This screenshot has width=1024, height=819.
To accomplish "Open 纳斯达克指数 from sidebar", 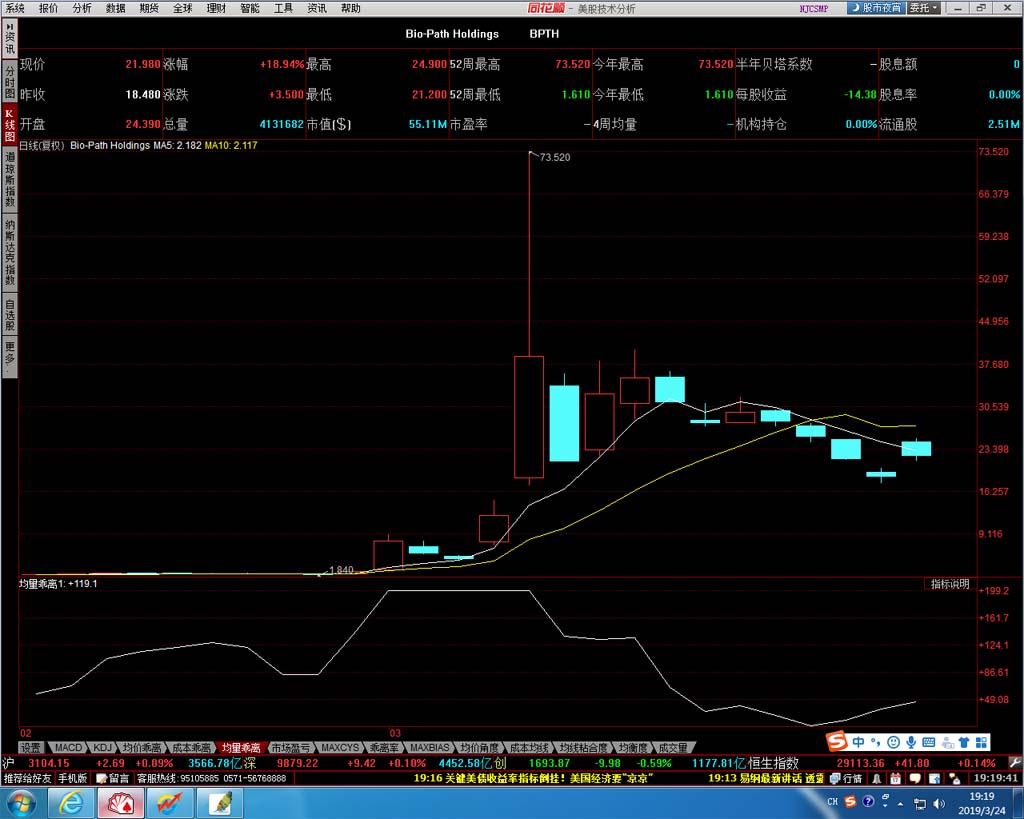I will pyautogui.click(x=10, y=252).
